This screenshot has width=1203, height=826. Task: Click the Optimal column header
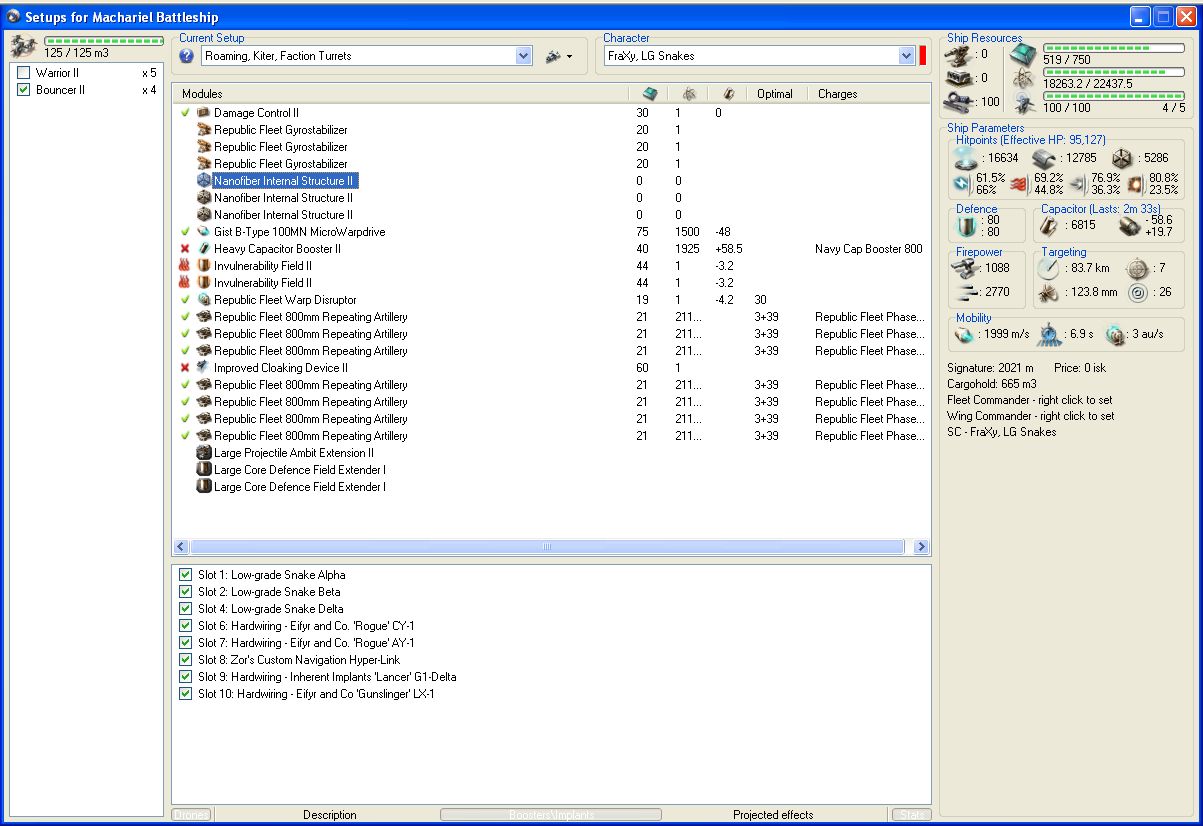tap(775, 94)
